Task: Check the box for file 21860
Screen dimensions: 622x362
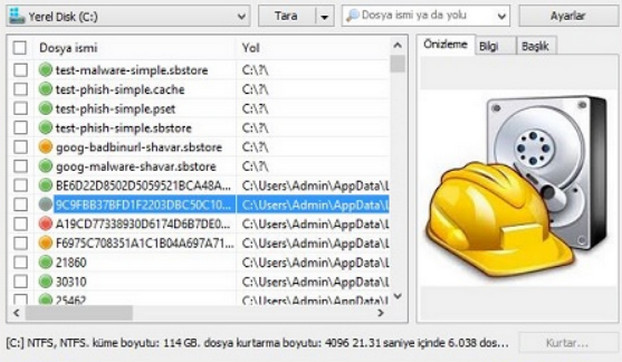Action: pos(21,262)
